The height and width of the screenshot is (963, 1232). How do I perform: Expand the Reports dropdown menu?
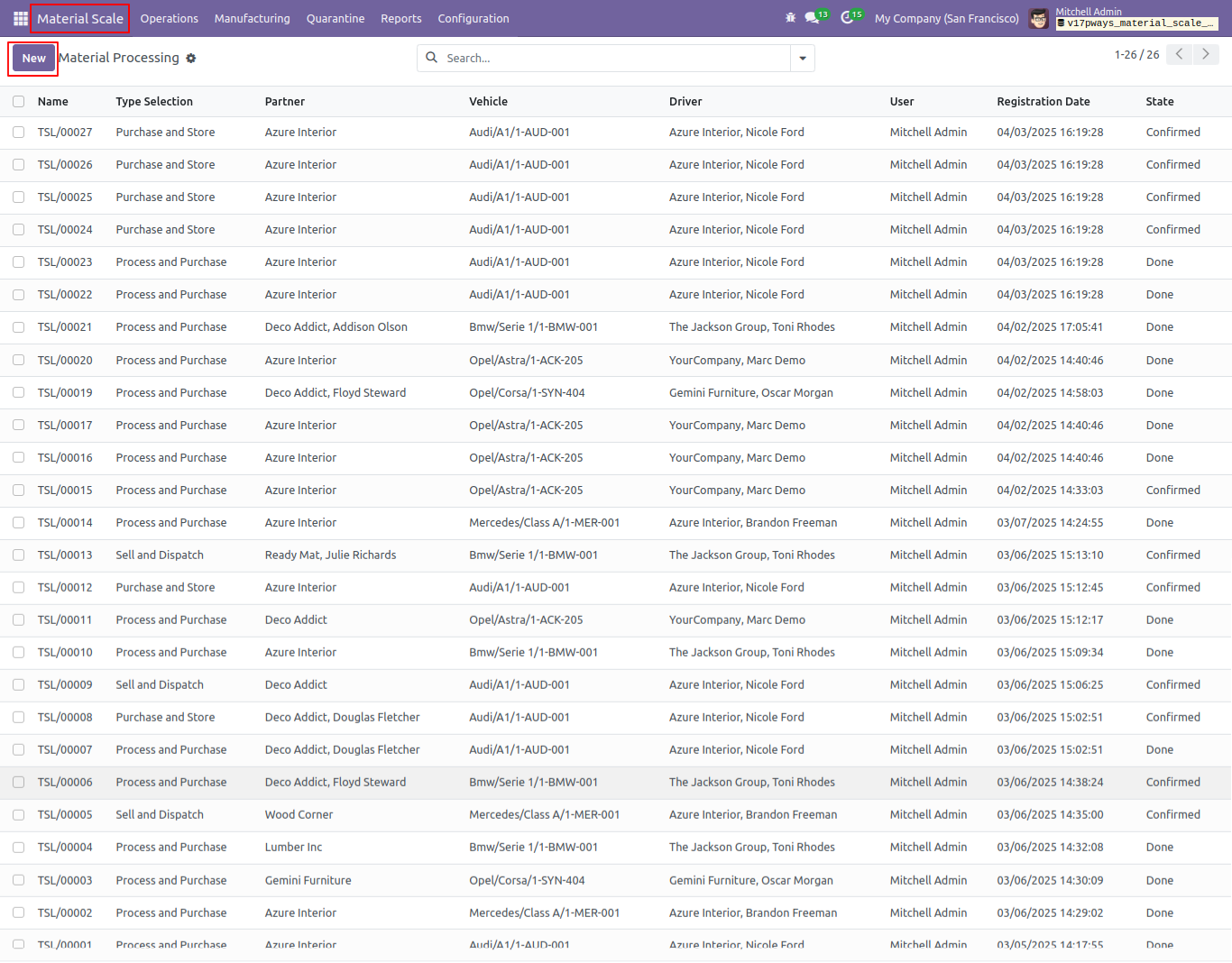(x=401, y=18)
